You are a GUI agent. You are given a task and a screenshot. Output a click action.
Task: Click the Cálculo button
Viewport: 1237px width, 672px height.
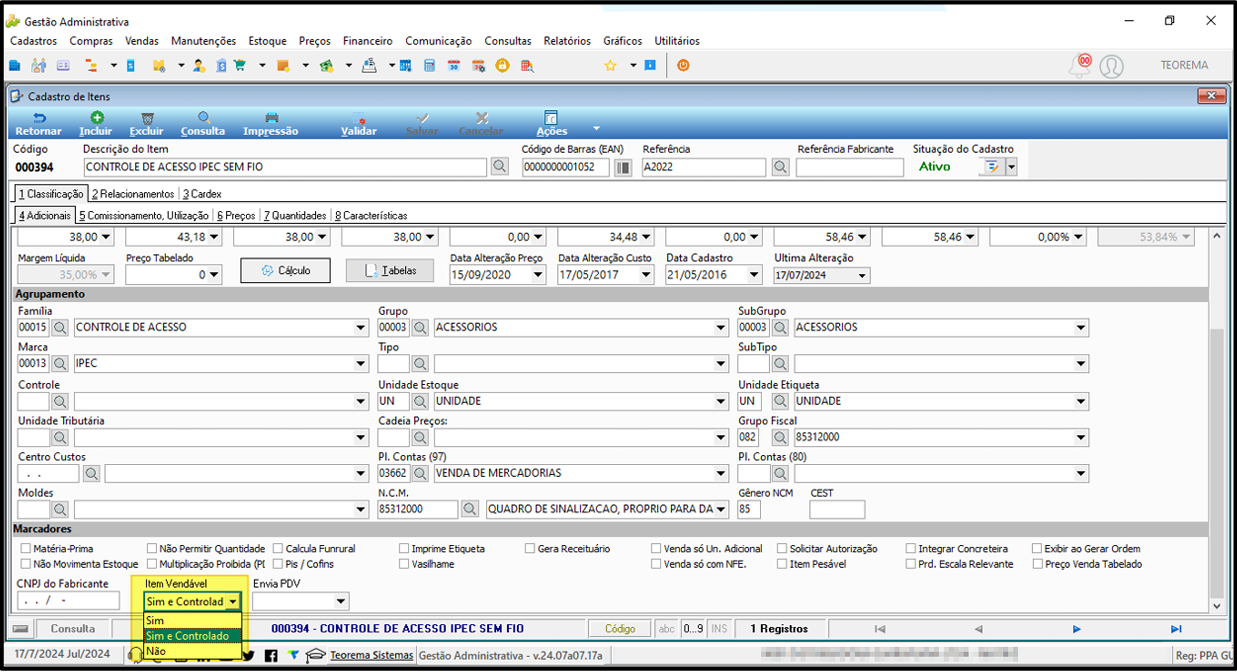285,271
